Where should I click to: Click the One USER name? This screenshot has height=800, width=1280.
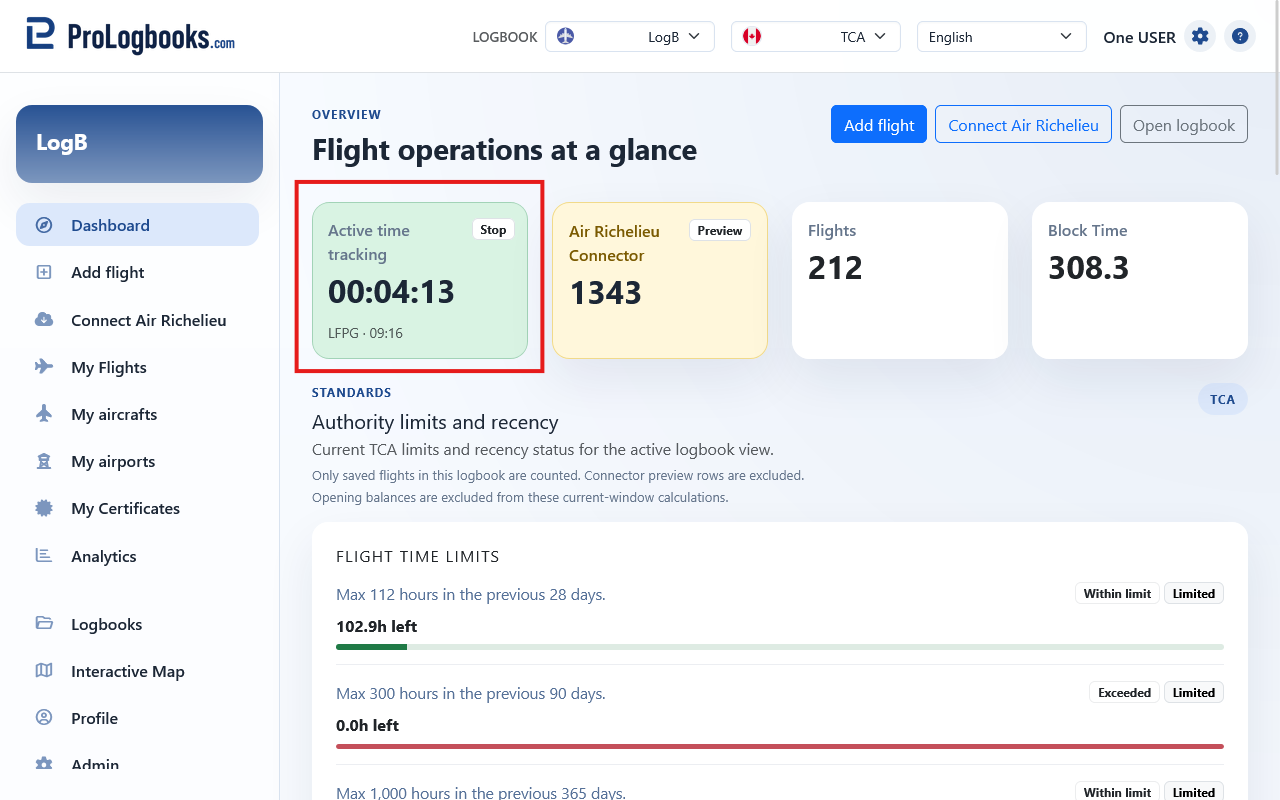tap(1139, 37)
